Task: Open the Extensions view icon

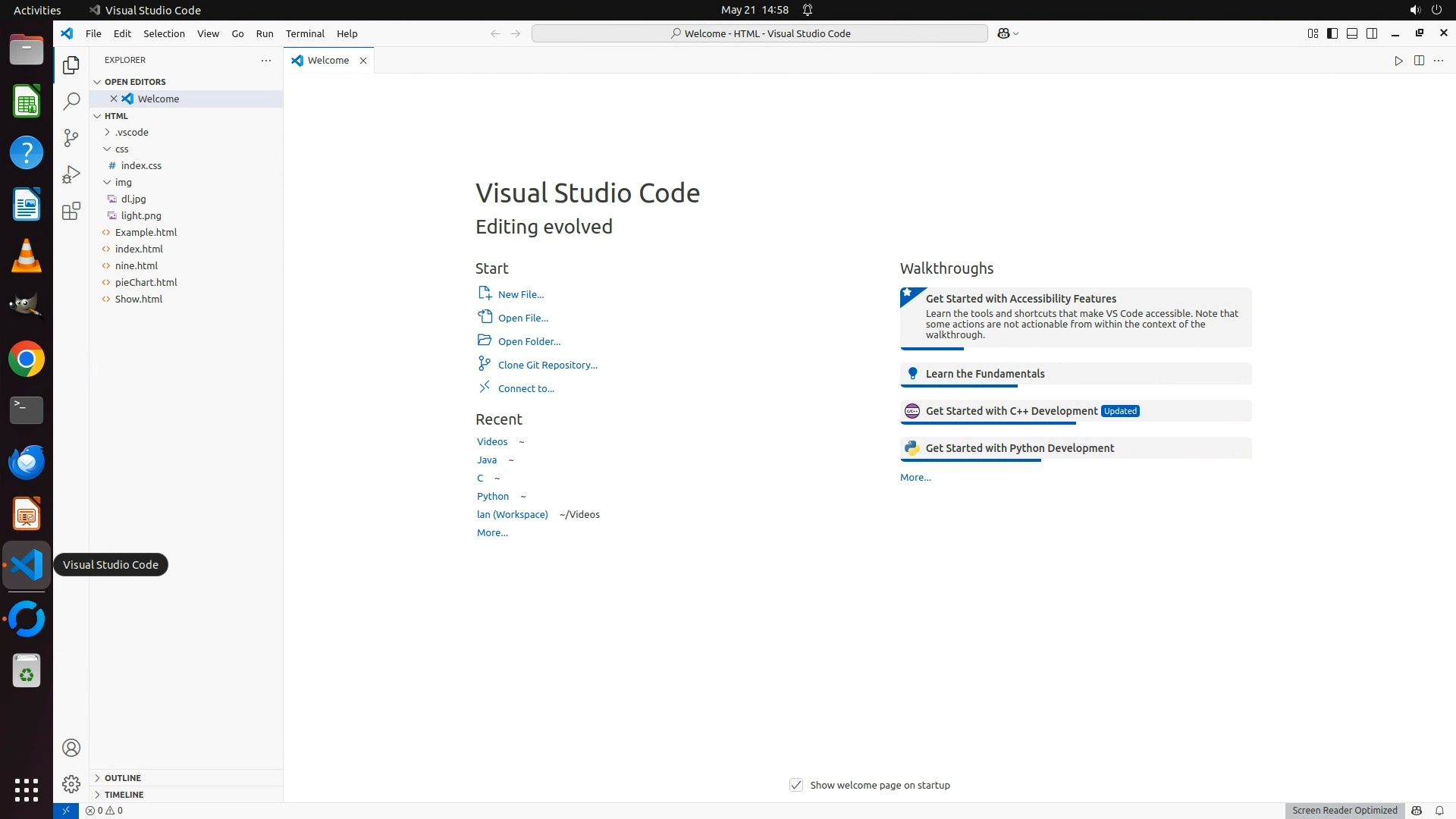Action: pyautogui.click(x=71, y=211)
